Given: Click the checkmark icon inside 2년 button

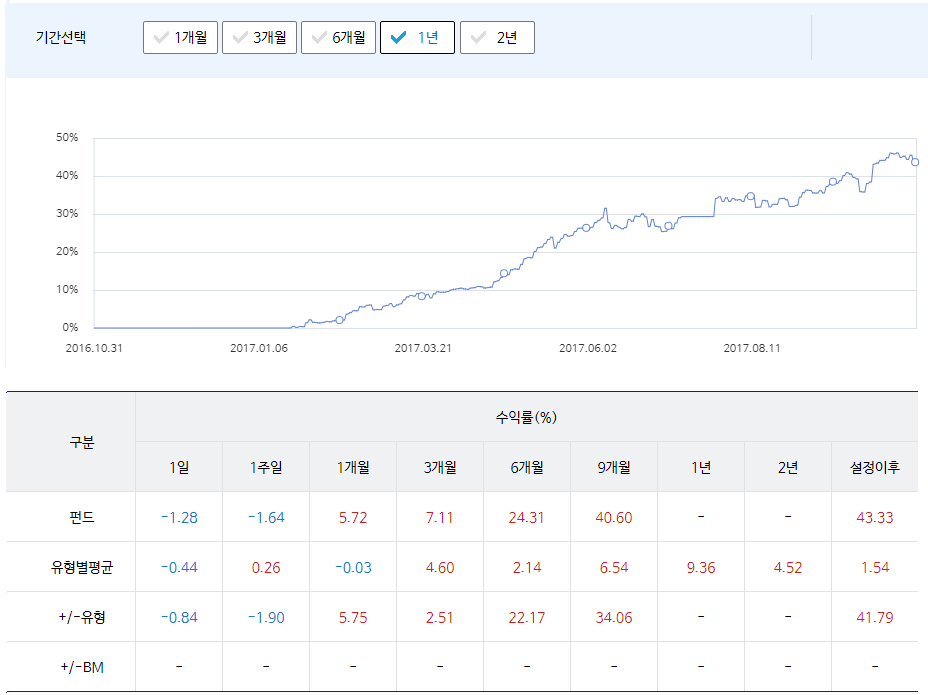Looking at the screenshot, I should tap(479, 37).
